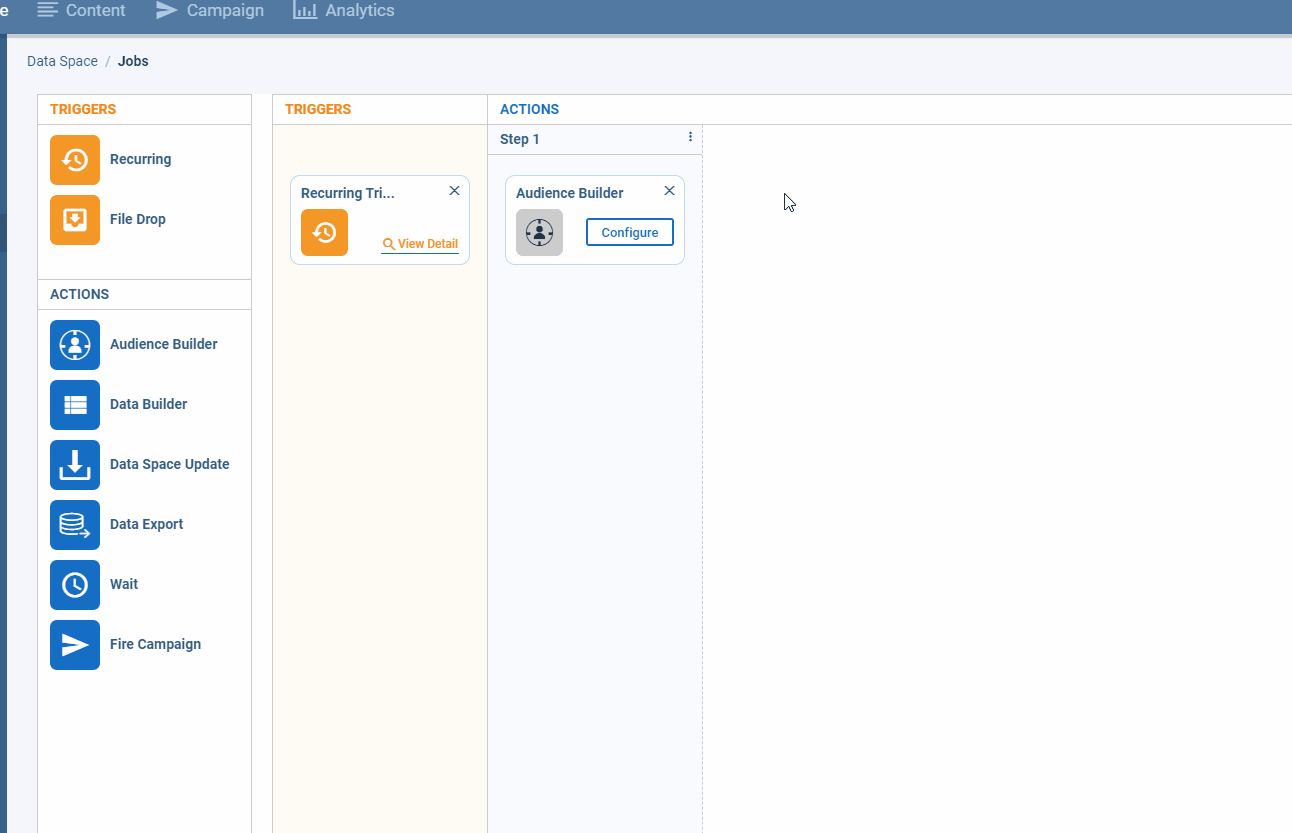Click the Fire Campaign label

click(x=155, y=644)
